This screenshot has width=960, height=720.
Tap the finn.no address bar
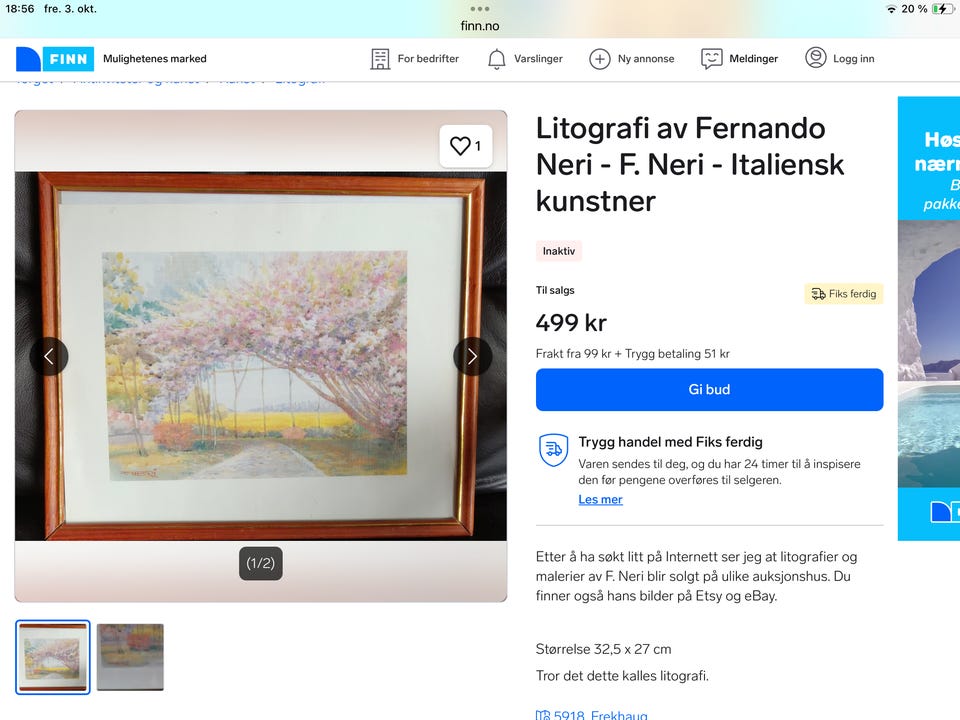point(480,26)
